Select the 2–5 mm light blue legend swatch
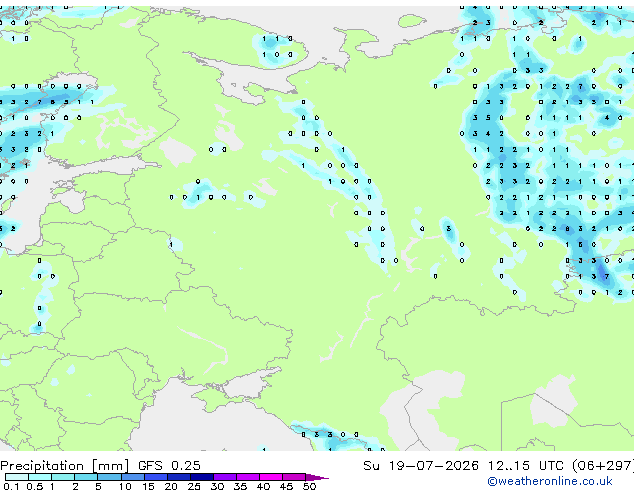 click(x=86, y=477)
